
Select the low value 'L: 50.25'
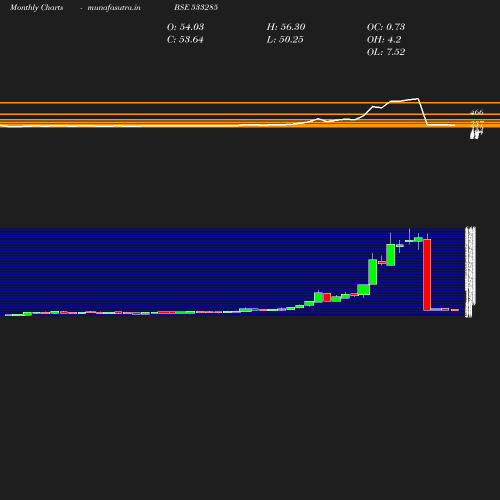click(x=285, y=40)
